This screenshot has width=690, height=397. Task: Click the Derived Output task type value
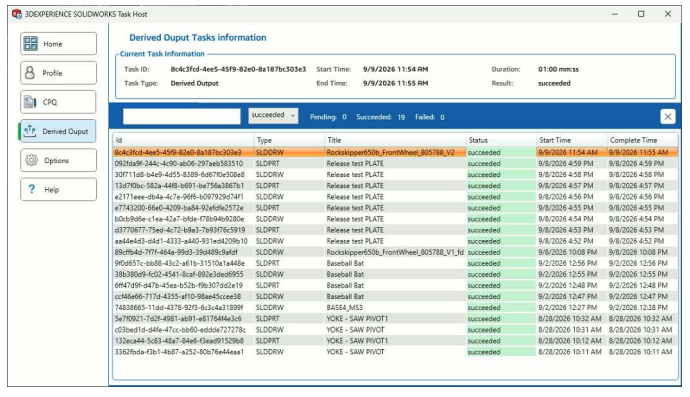194,83
